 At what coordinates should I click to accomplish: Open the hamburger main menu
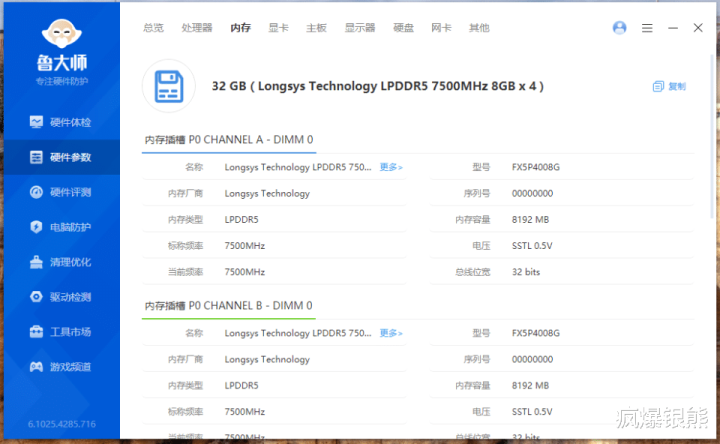click(x=647, y=28)
